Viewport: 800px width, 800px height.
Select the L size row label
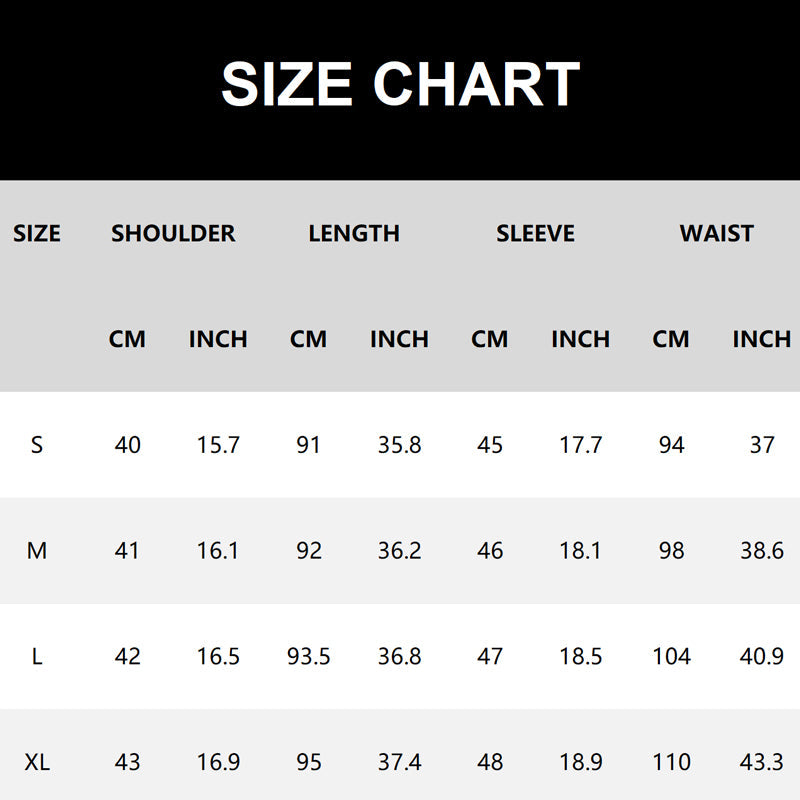(37, 657)
